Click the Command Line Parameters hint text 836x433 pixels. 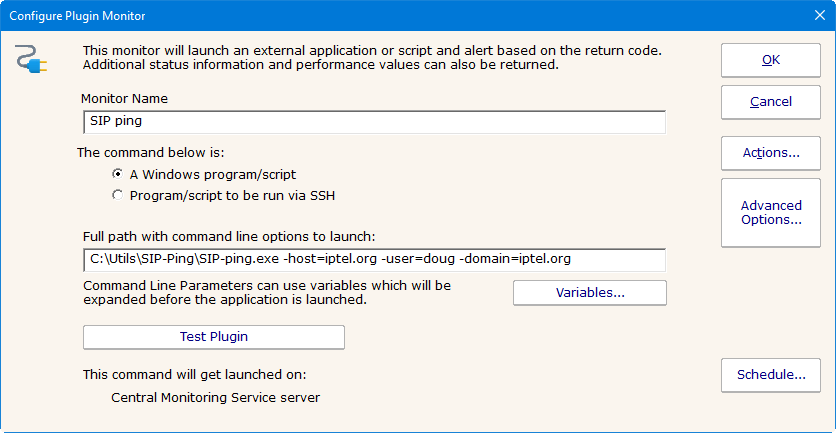coord(268,292)
